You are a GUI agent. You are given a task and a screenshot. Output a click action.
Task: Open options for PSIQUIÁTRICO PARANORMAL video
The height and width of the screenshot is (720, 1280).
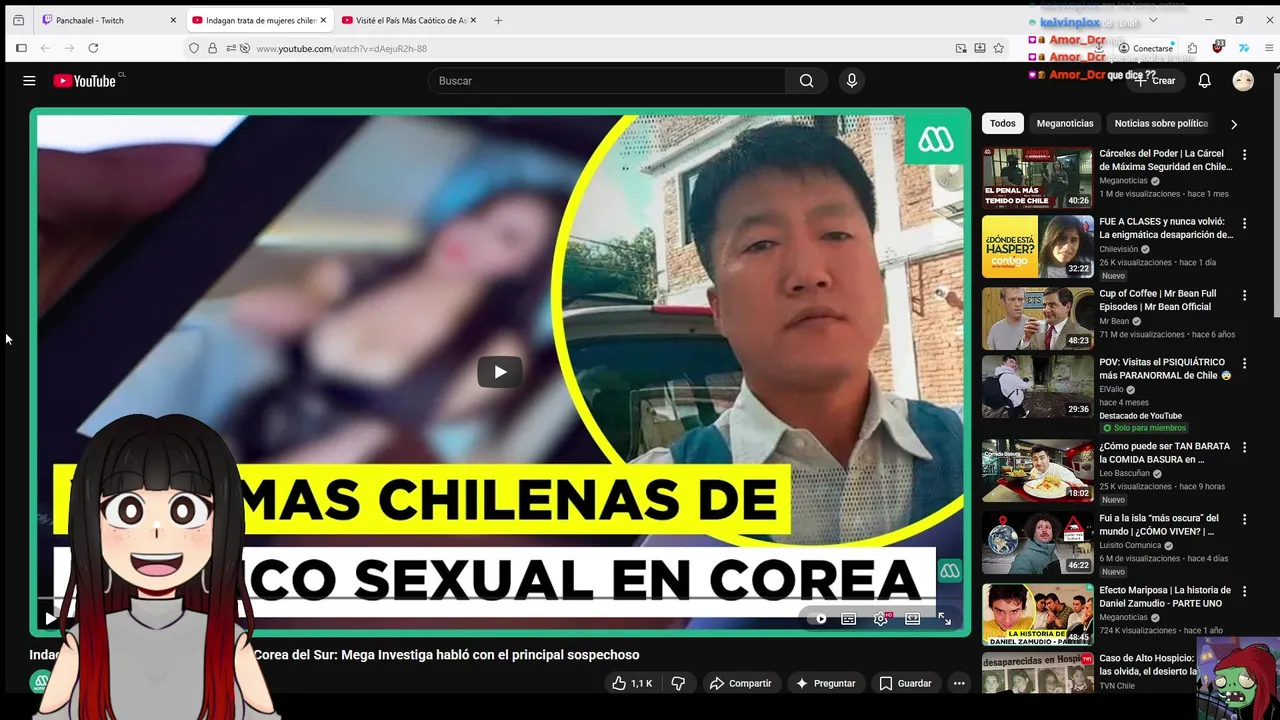click(x=1244, y=363)
